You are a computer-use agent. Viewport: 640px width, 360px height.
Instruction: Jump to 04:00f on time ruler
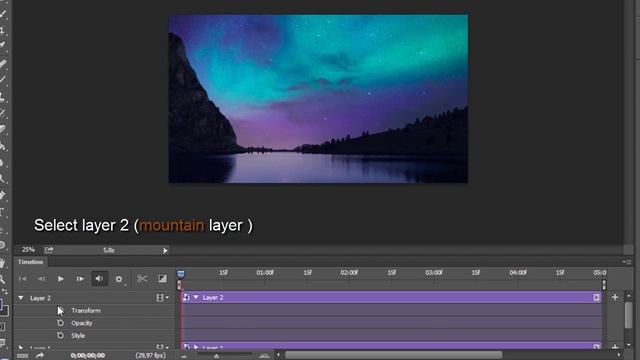click(518, 272)
